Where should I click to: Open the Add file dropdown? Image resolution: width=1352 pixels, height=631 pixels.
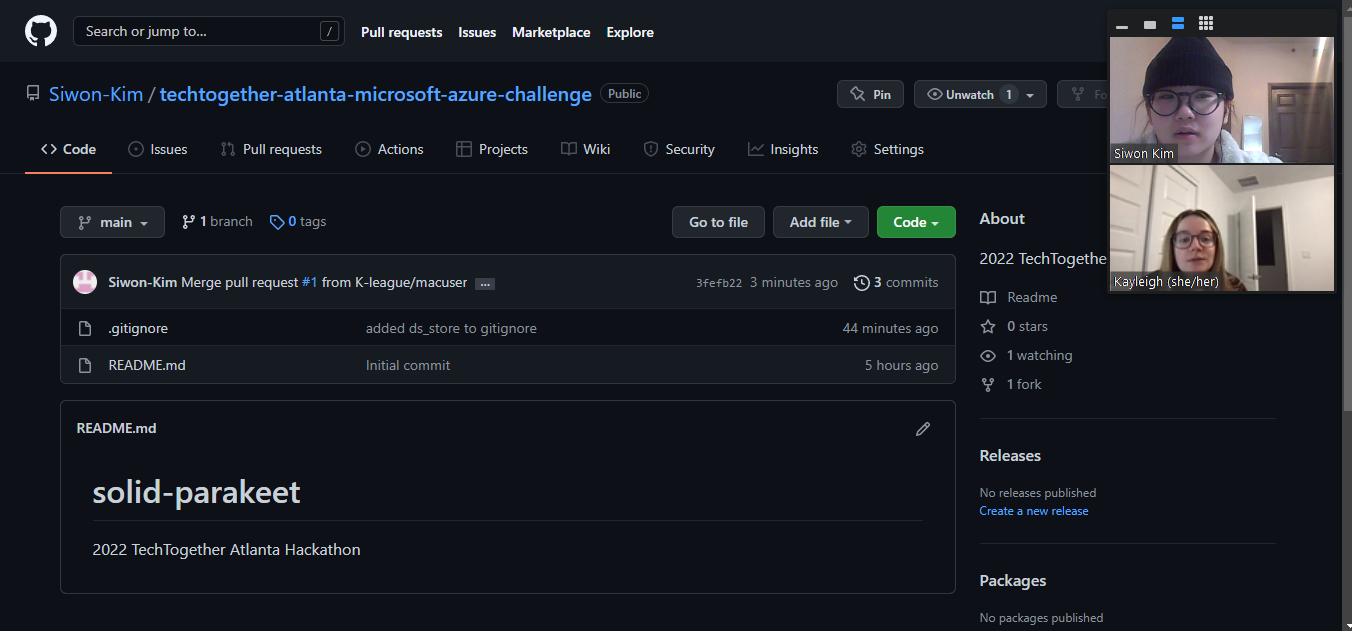(820, 222)
